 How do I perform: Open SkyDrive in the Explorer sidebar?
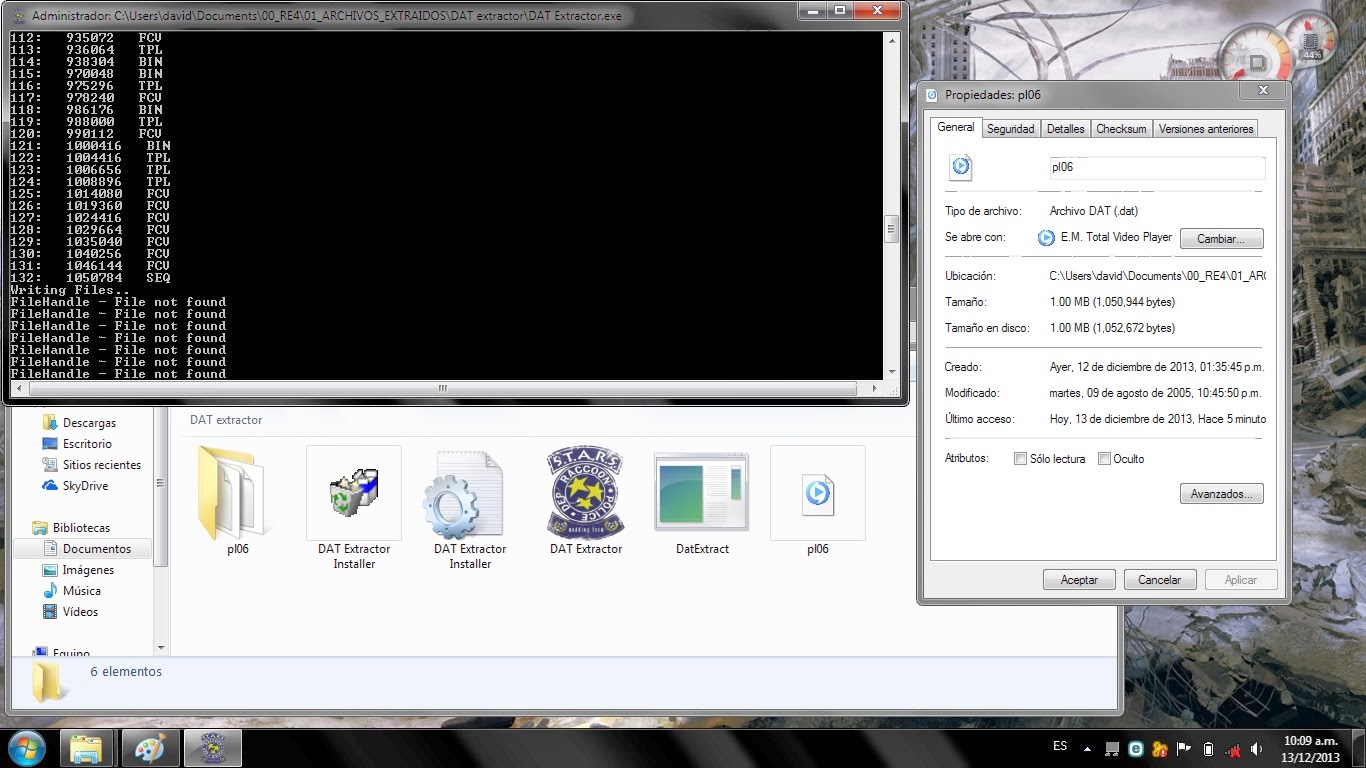point(85,486)
